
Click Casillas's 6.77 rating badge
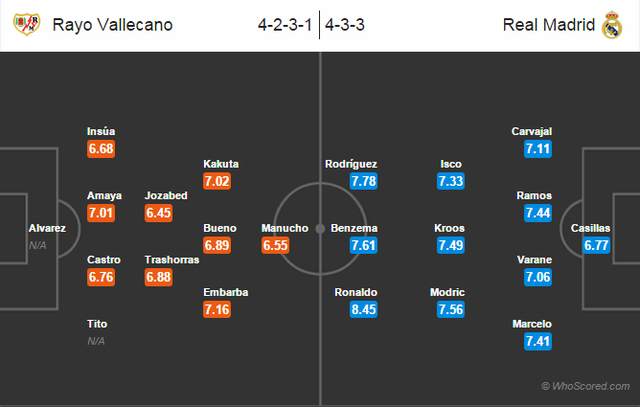click(596, 245)
